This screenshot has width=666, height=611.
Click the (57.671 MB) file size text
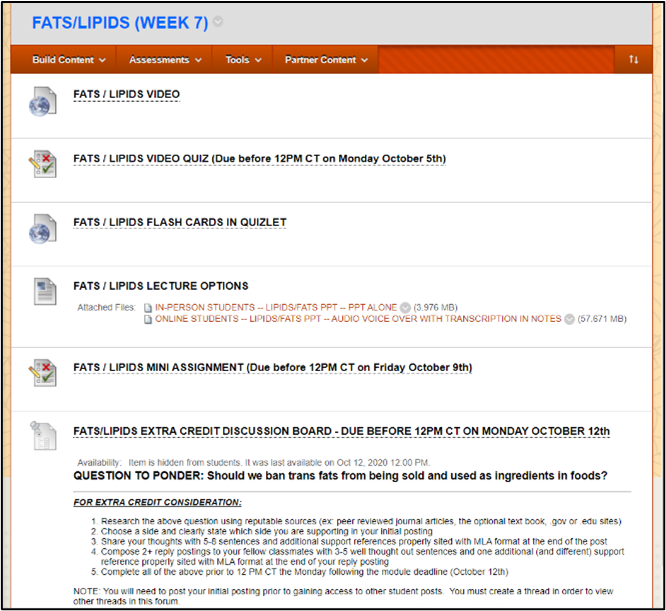pos(602,319)
